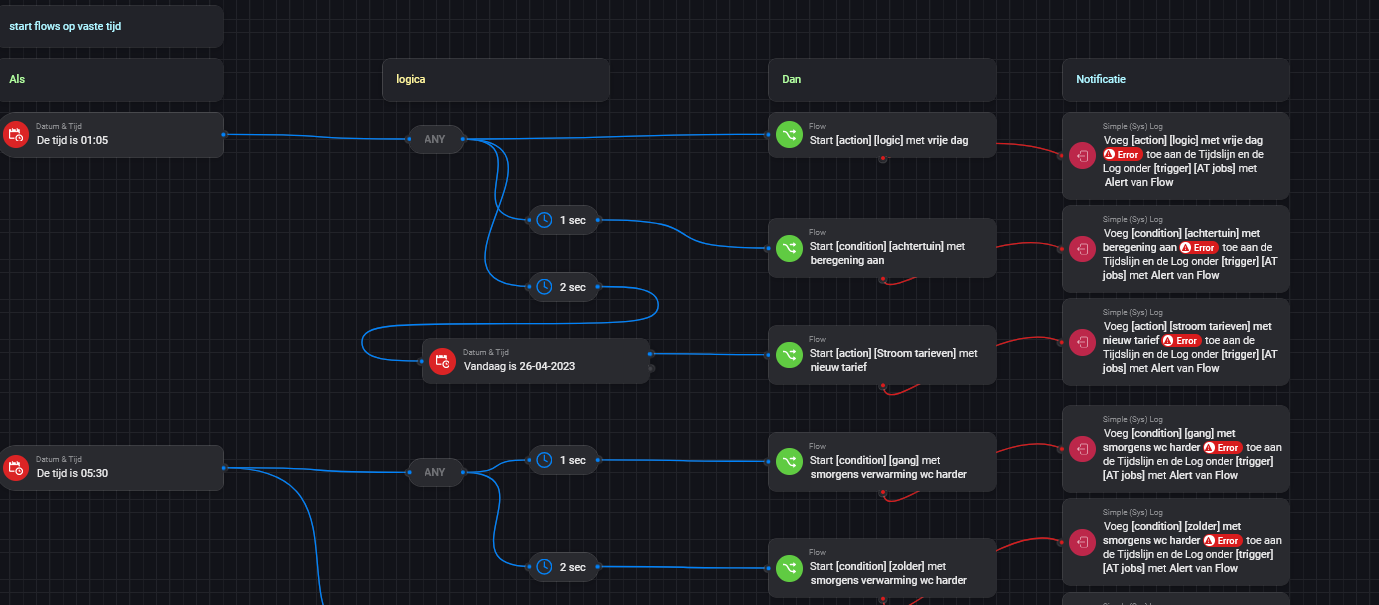Select the 'Dan' column header note

click(x=882, y=79)
